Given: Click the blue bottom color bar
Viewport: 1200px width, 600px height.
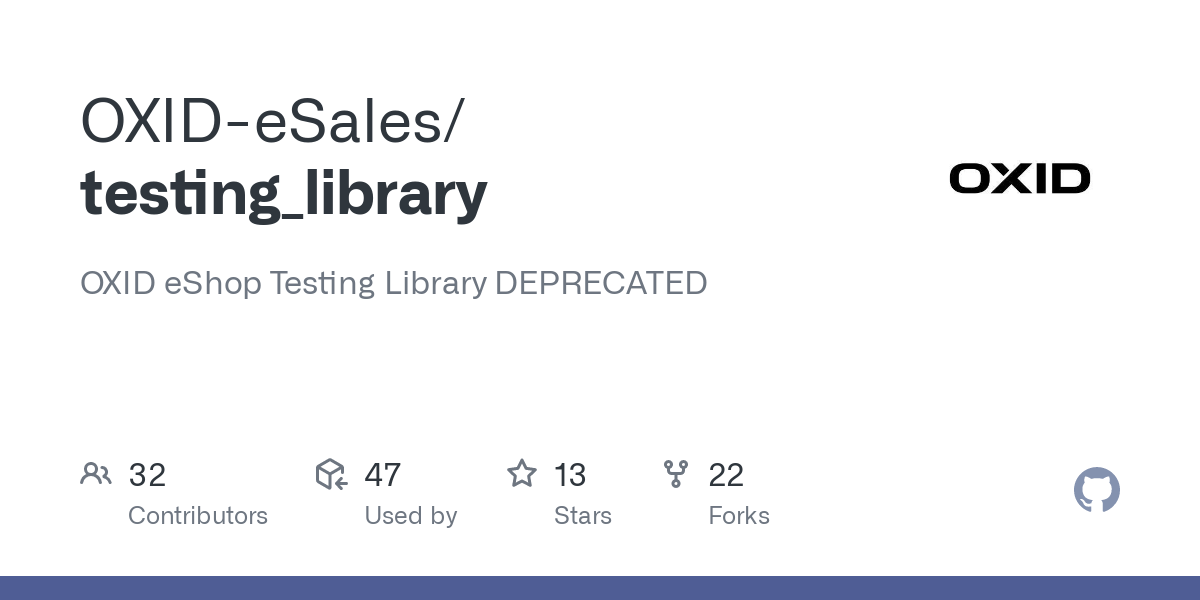Looking at the screenshot, I should (x=600, y=588).
